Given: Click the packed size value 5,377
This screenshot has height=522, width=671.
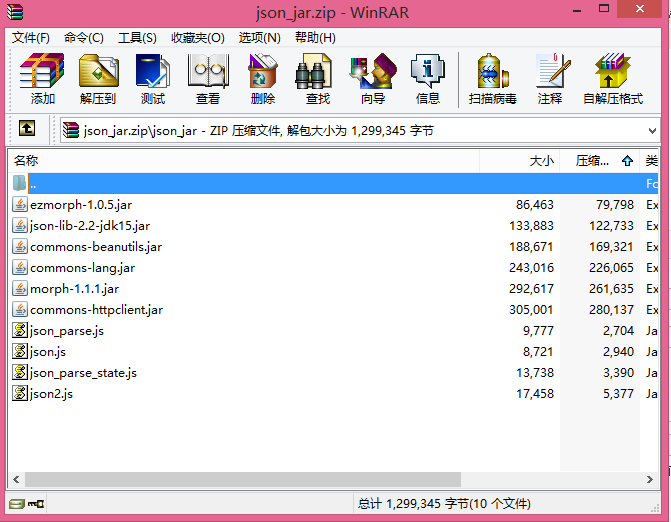Looking at the screenshot, I should (618, 394).
